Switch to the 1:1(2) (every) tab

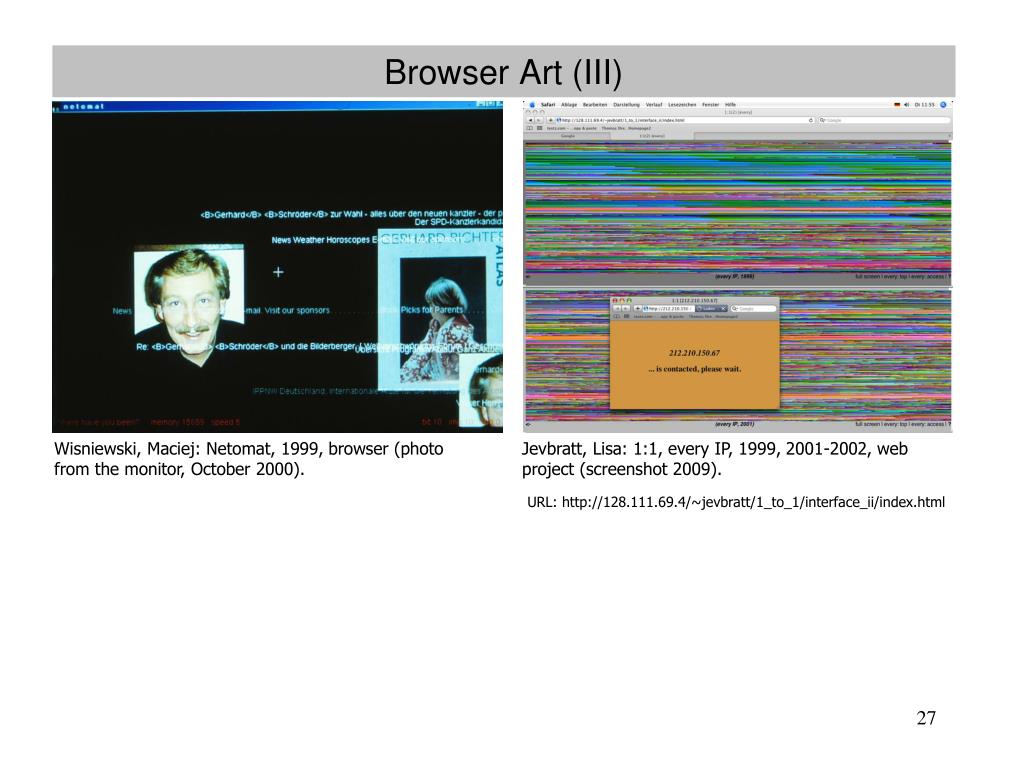(652, 136)
